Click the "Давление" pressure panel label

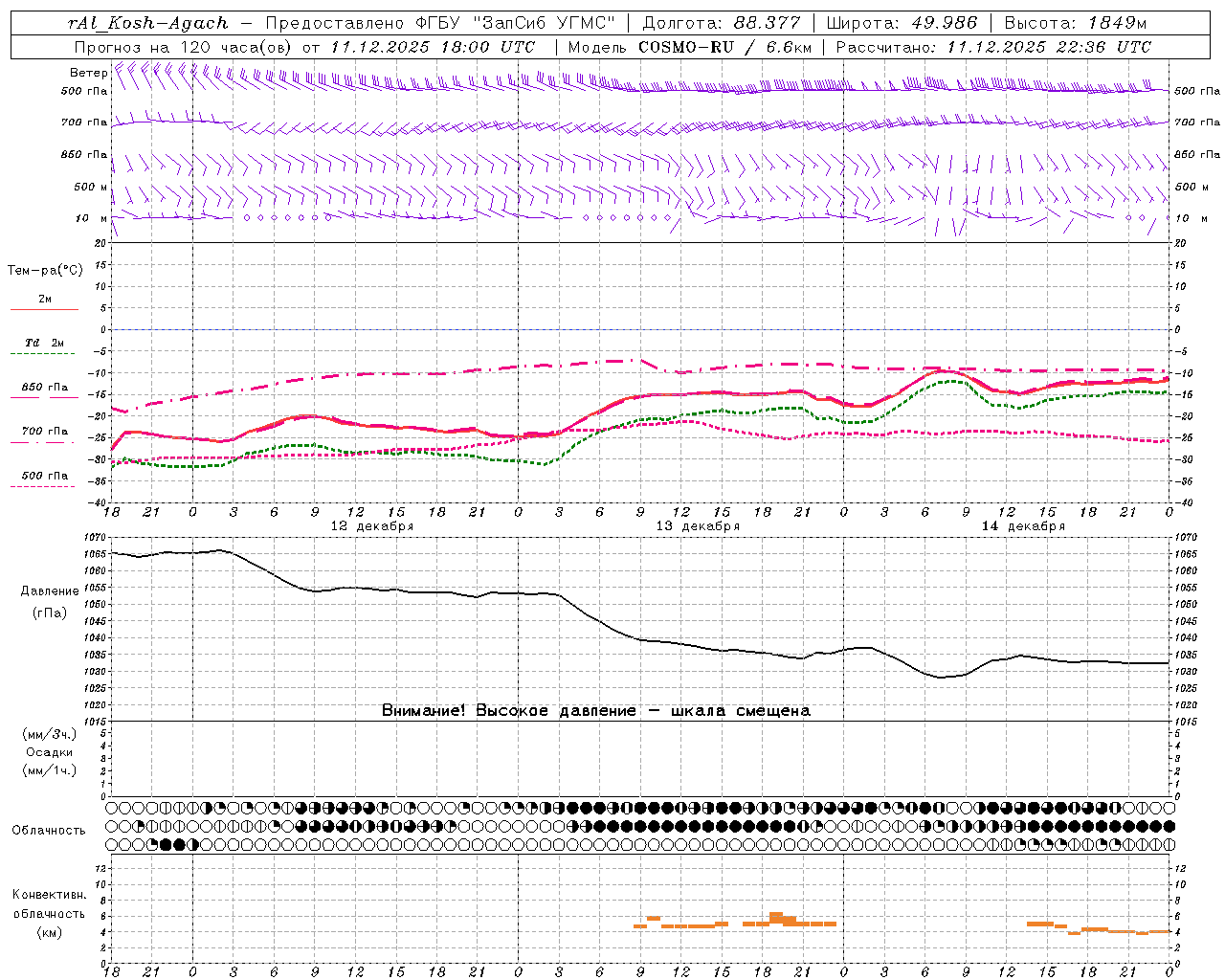(x=50, y=591)
